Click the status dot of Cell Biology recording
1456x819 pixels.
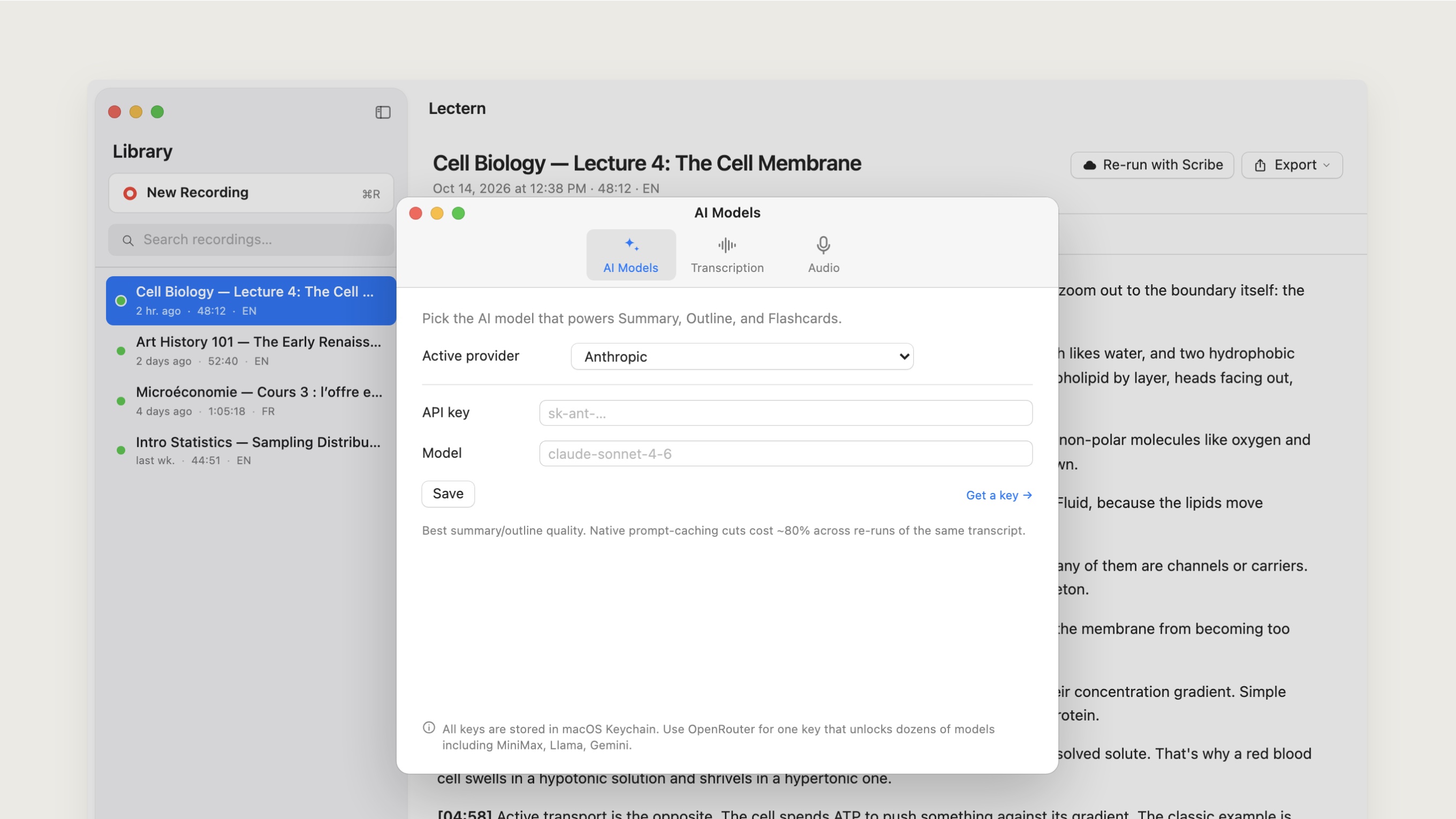(x=120, y=301)
